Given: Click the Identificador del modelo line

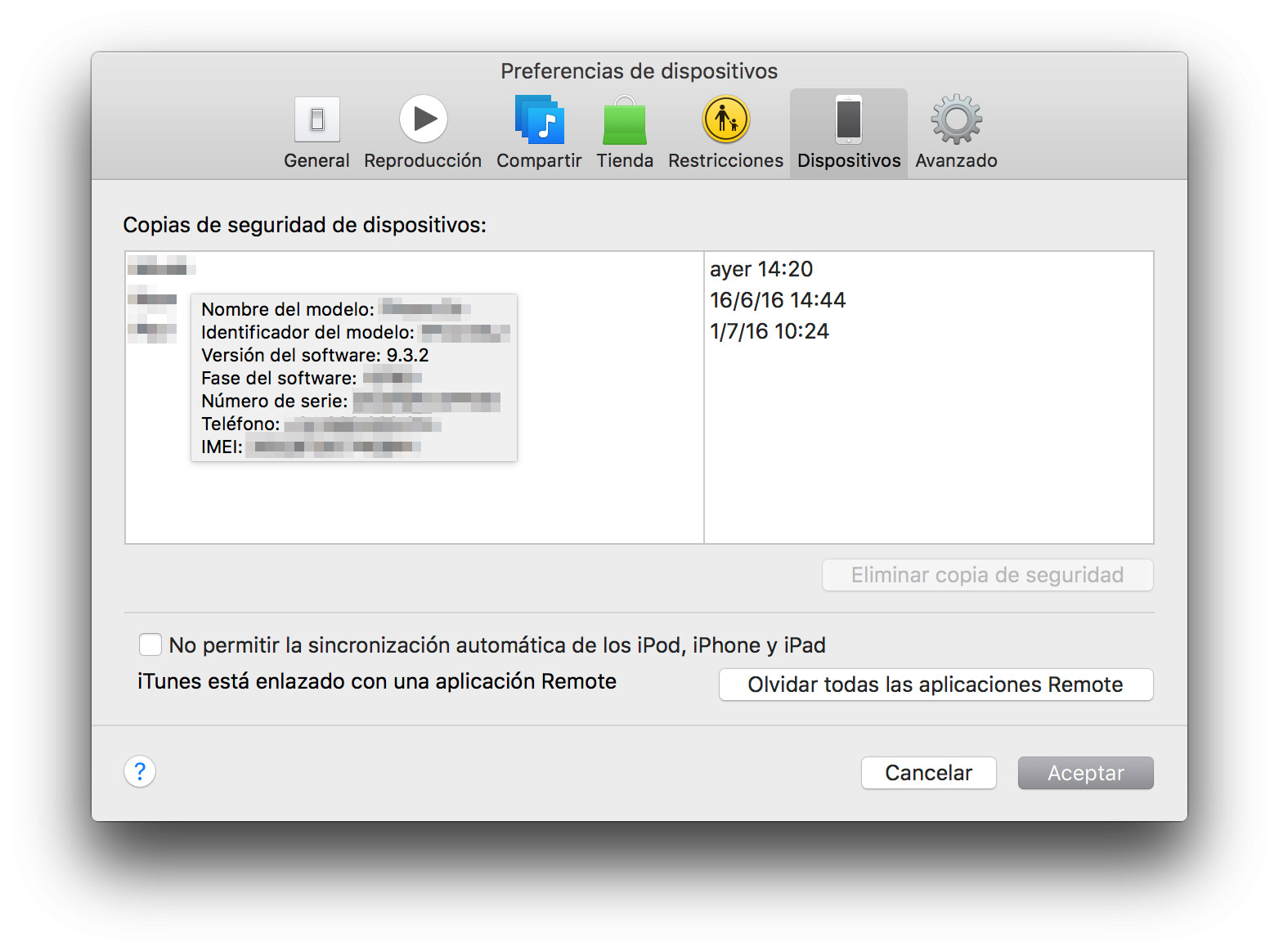Looking at the screenshot, I should pos(355,332).
